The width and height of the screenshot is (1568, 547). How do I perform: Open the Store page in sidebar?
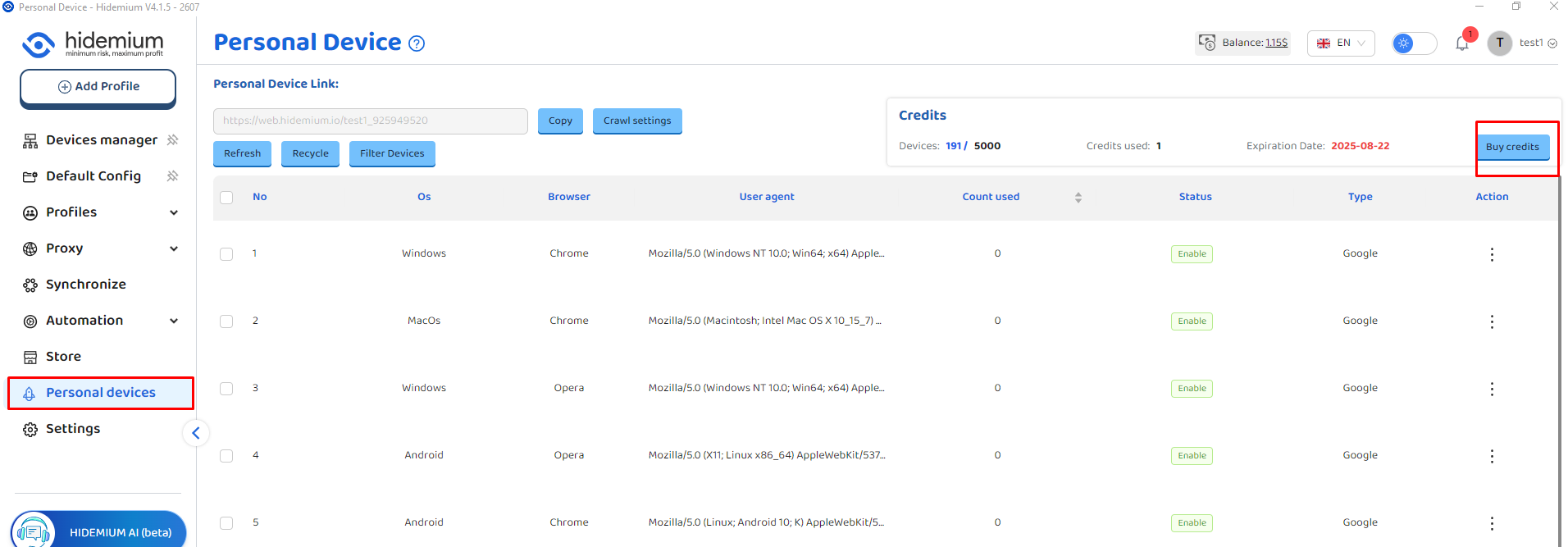click(63, 357)
